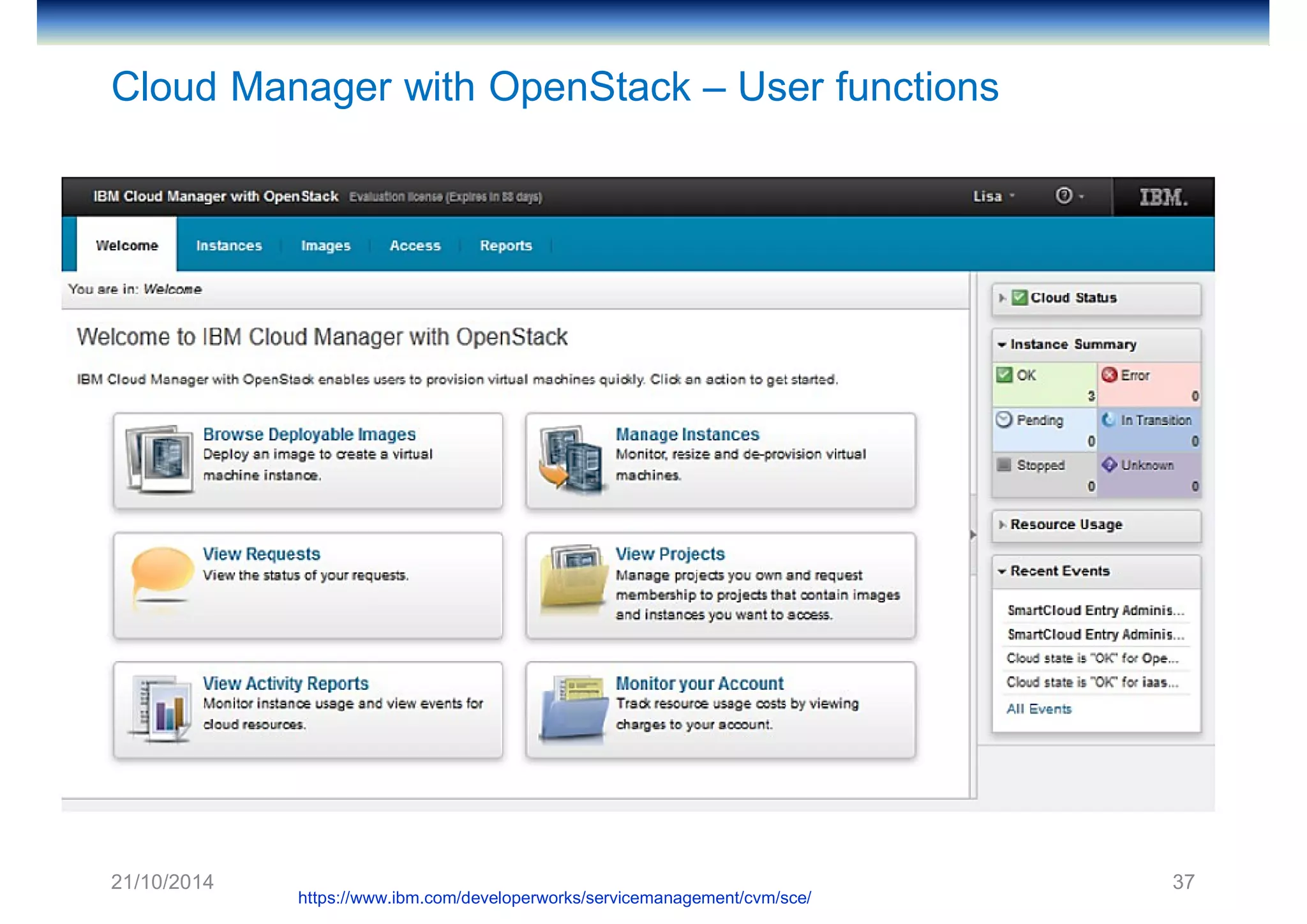Select first SmartCloud Entry Adminis... event
The height and width of the screenshot is (924, 1307).
point(1096,610)
